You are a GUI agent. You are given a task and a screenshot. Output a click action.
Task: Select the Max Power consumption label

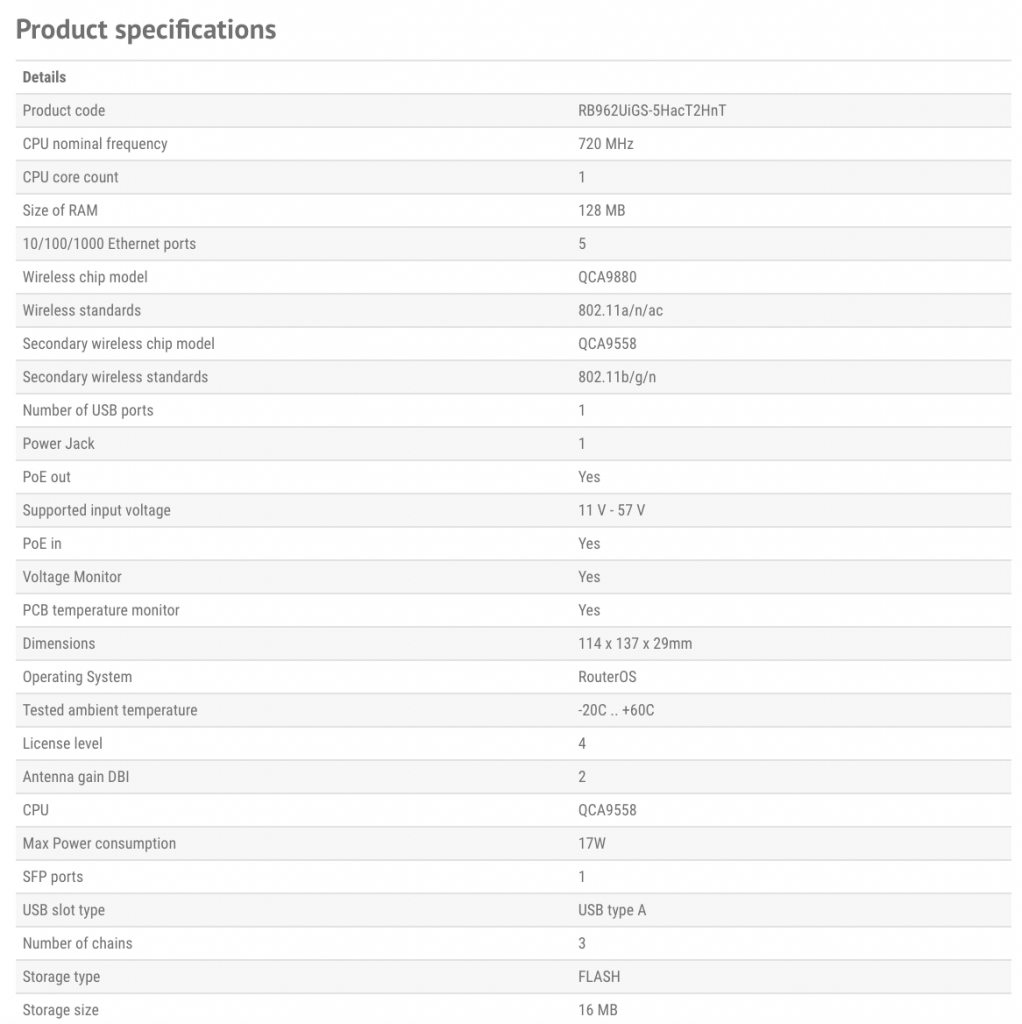(99, 843)
